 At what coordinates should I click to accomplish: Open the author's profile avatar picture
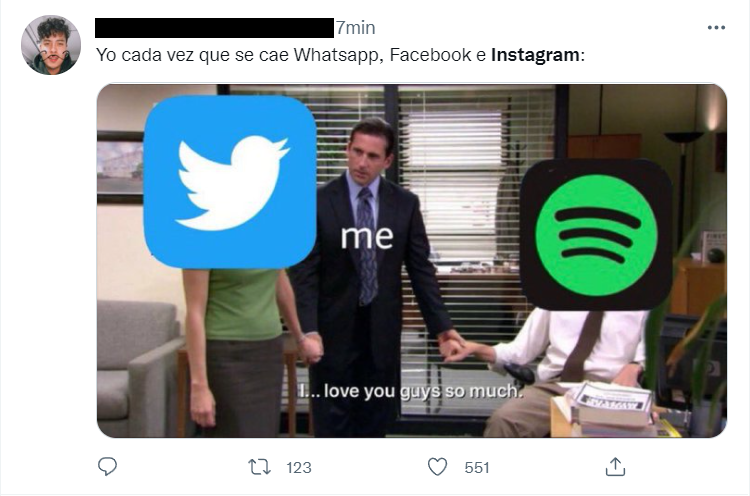51,45
